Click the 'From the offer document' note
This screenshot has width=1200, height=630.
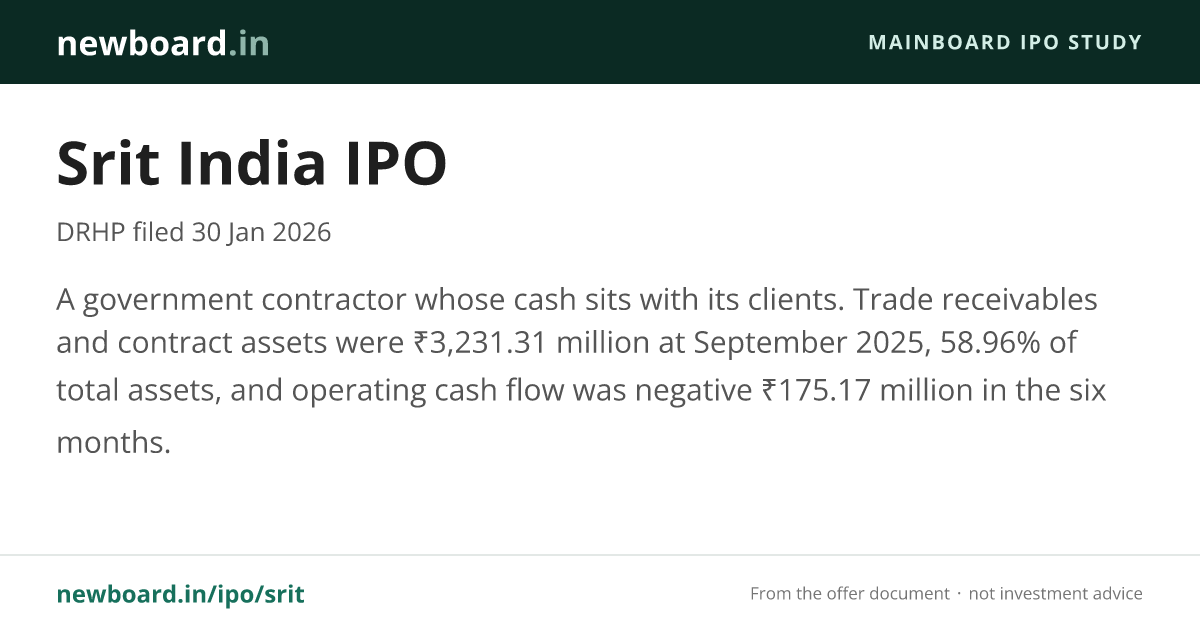point(850,594)
